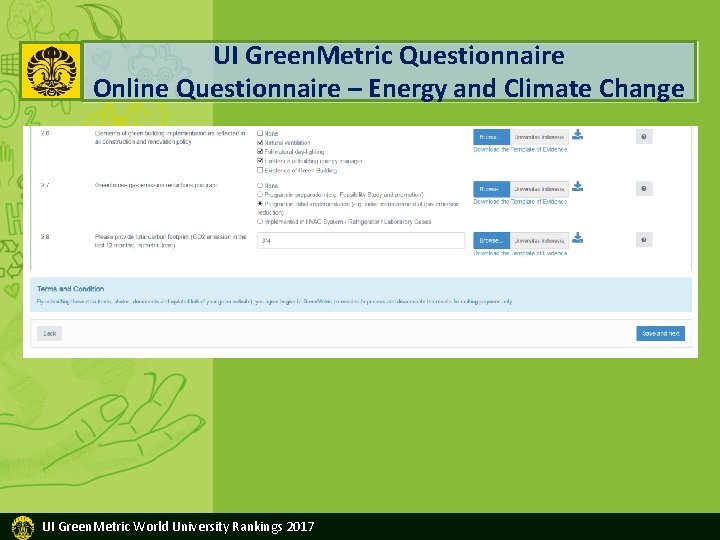Uncheck the Natural ventilation checkbox
This screenshot has width=720, height=540.
point(260,142)
